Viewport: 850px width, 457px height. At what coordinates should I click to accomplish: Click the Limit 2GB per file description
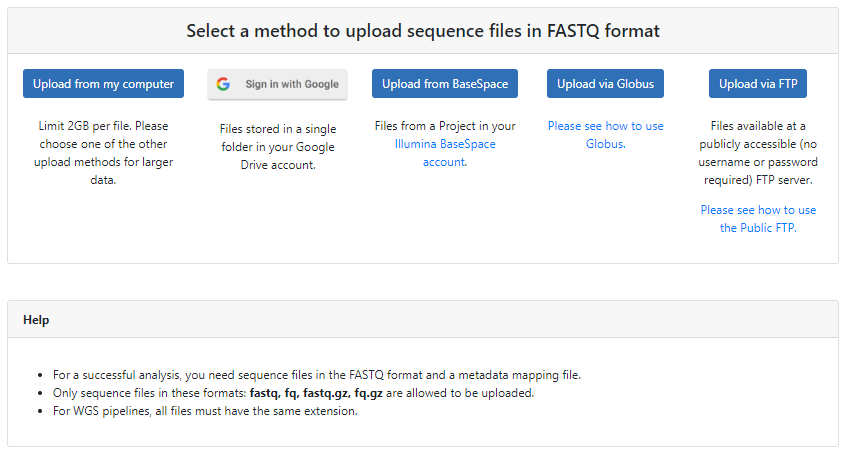point(104,153)
